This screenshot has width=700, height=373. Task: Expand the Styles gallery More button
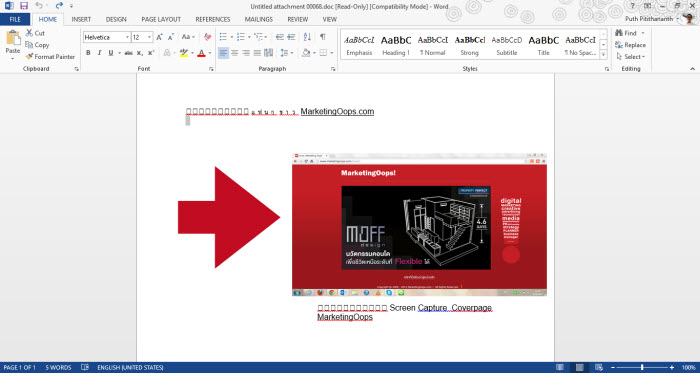tap(603, 55)
